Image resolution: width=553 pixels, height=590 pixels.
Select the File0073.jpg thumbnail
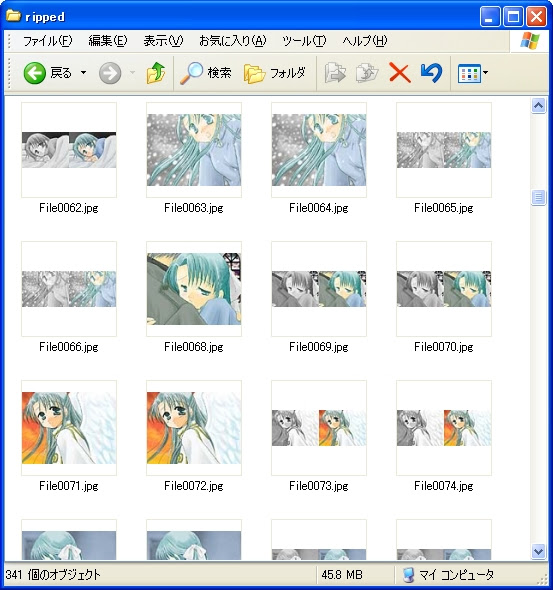319,428
